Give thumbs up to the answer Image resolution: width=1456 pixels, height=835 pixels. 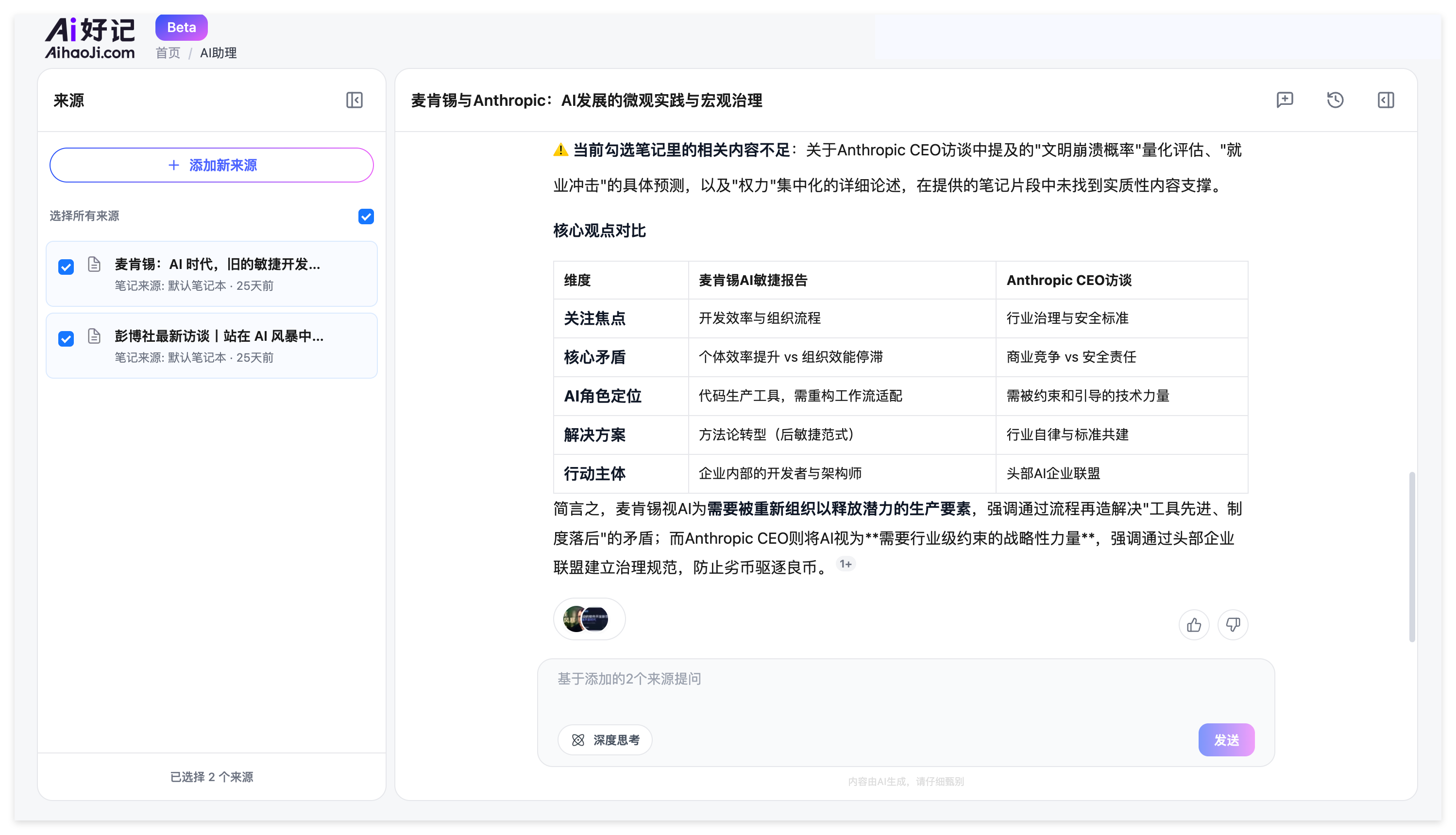tap(1194, 624)
